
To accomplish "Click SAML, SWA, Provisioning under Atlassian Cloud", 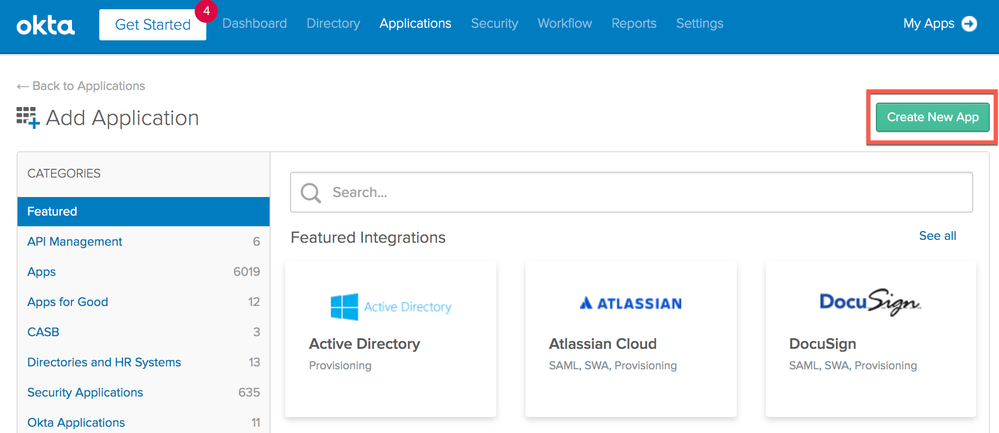I will coord(612,366).
